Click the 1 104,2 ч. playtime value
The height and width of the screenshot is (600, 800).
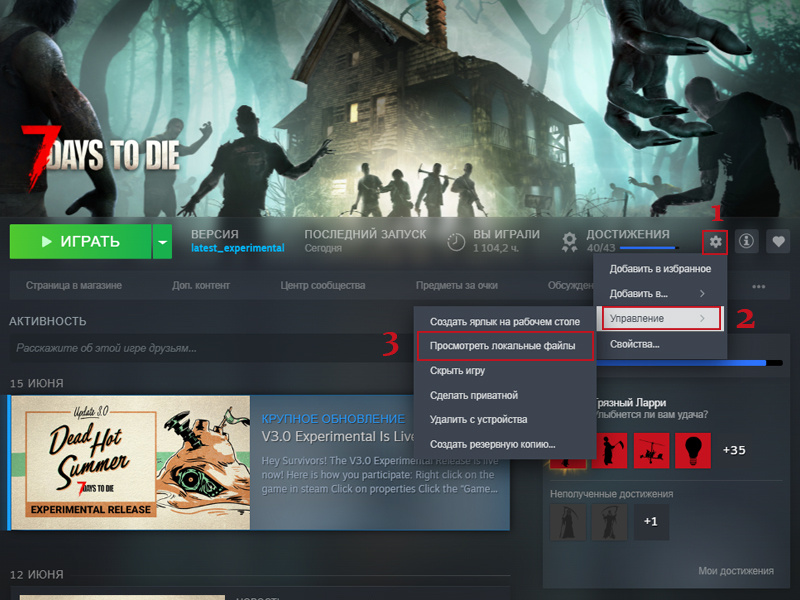[x=496, y=248]
